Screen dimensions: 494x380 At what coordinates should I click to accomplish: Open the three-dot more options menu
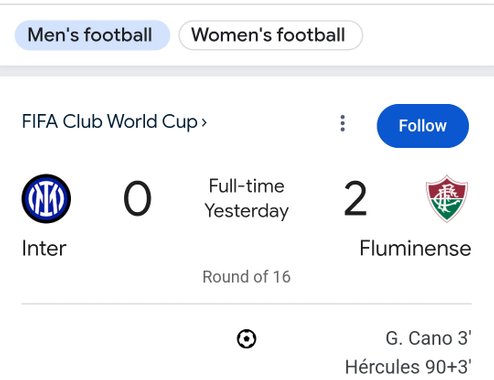point(342,123)
